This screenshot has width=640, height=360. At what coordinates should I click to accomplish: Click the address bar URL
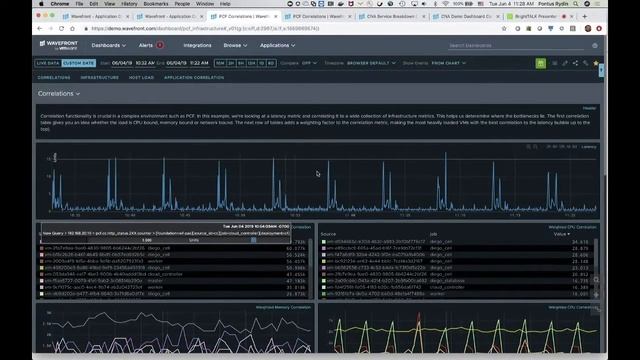coord(205,29)
